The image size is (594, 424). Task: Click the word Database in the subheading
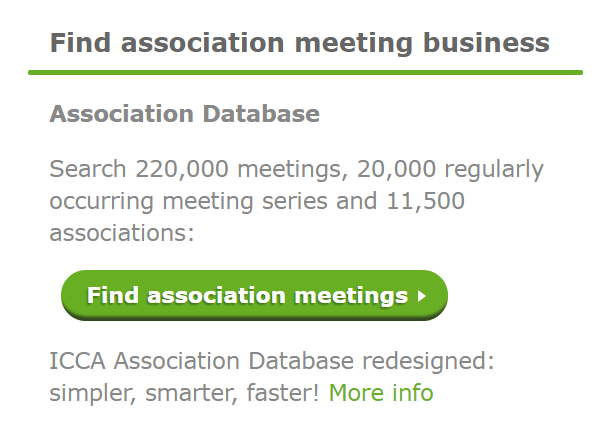[261, 114]
